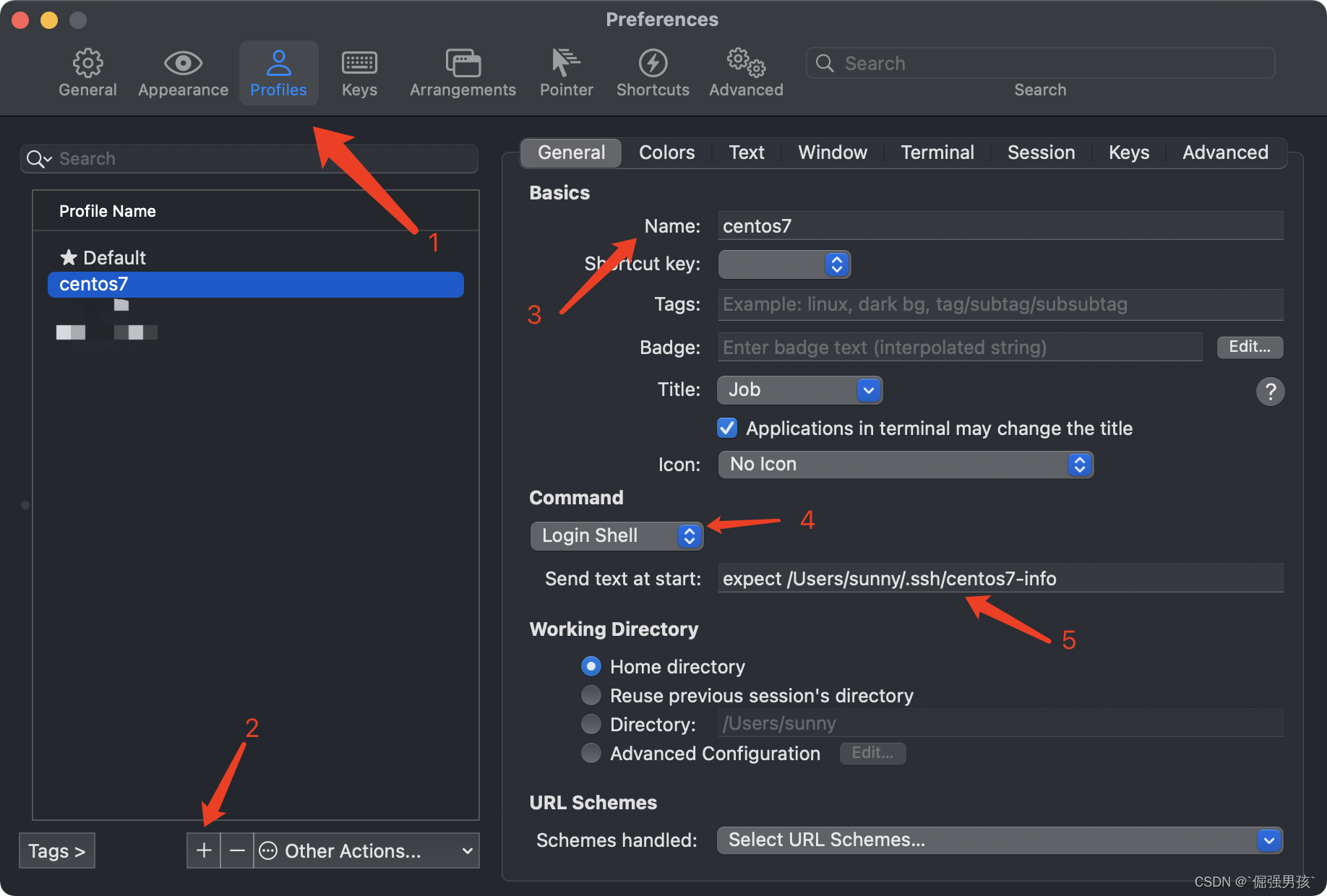The image size is (1327, 896).
Task: Open the Appearance preferences pane
Action: 183,72
